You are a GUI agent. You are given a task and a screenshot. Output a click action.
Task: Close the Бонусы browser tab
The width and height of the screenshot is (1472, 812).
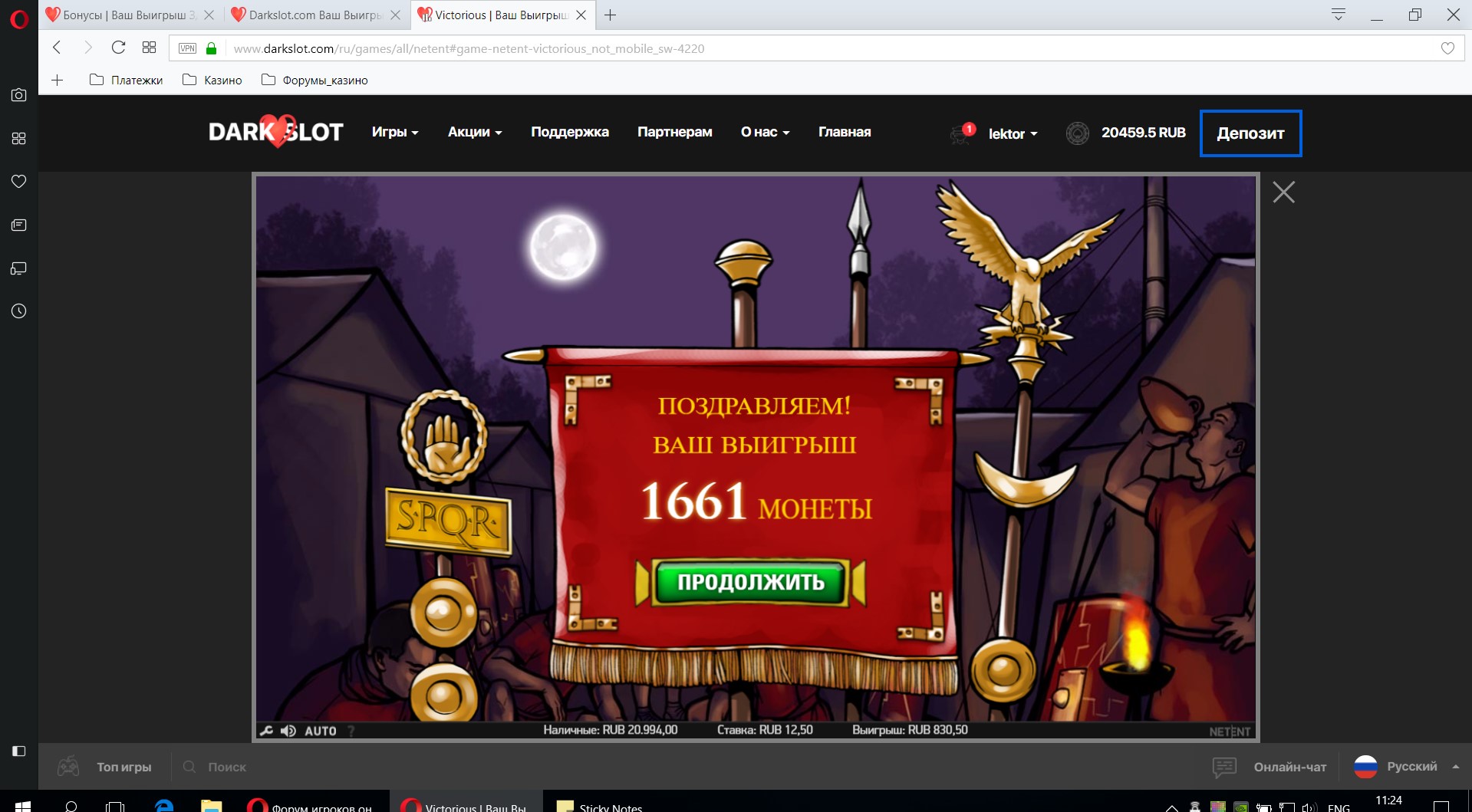click(x=209, y=15)
